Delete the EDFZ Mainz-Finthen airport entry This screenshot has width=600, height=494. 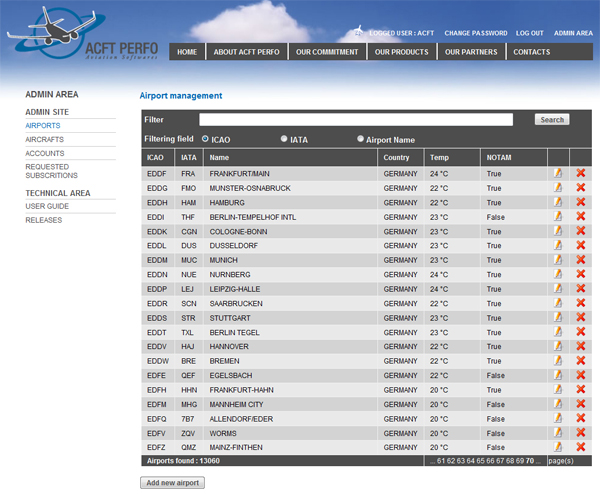581,447
